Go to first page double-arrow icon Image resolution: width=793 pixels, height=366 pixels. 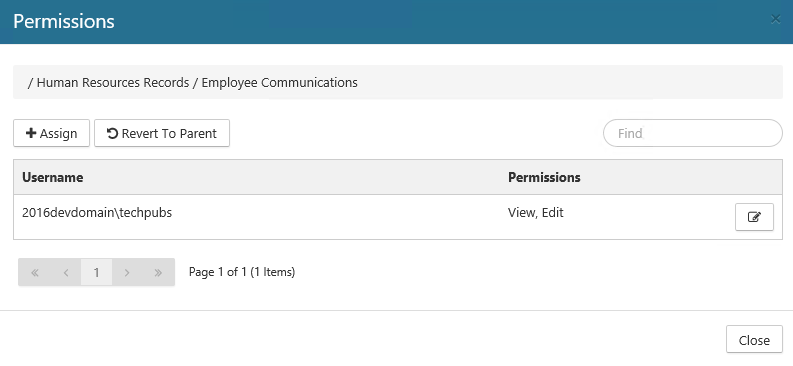(34, 272)
